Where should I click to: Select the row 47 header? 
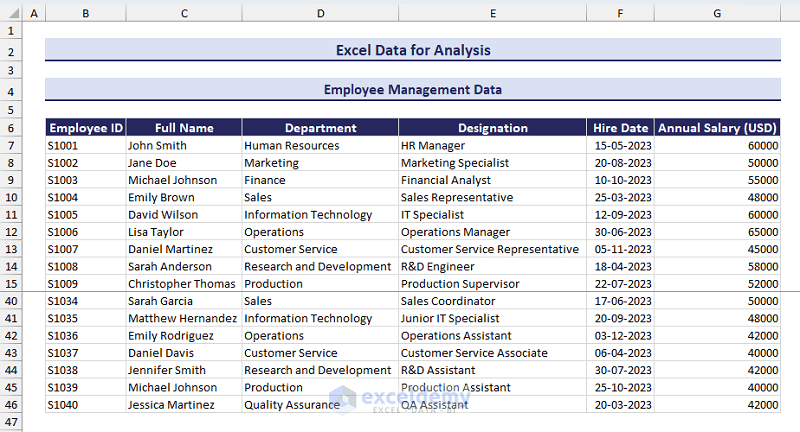click(x=11, y=423)
